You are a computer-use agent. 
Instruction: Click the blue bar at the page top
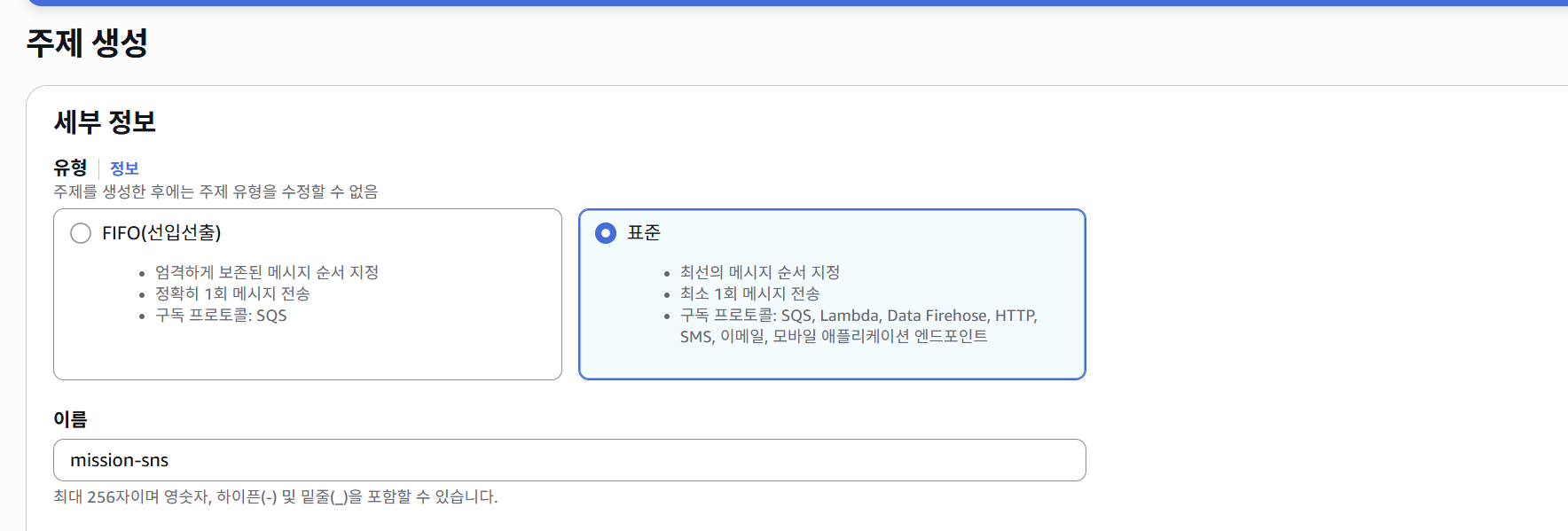click(x=798, y=3)
